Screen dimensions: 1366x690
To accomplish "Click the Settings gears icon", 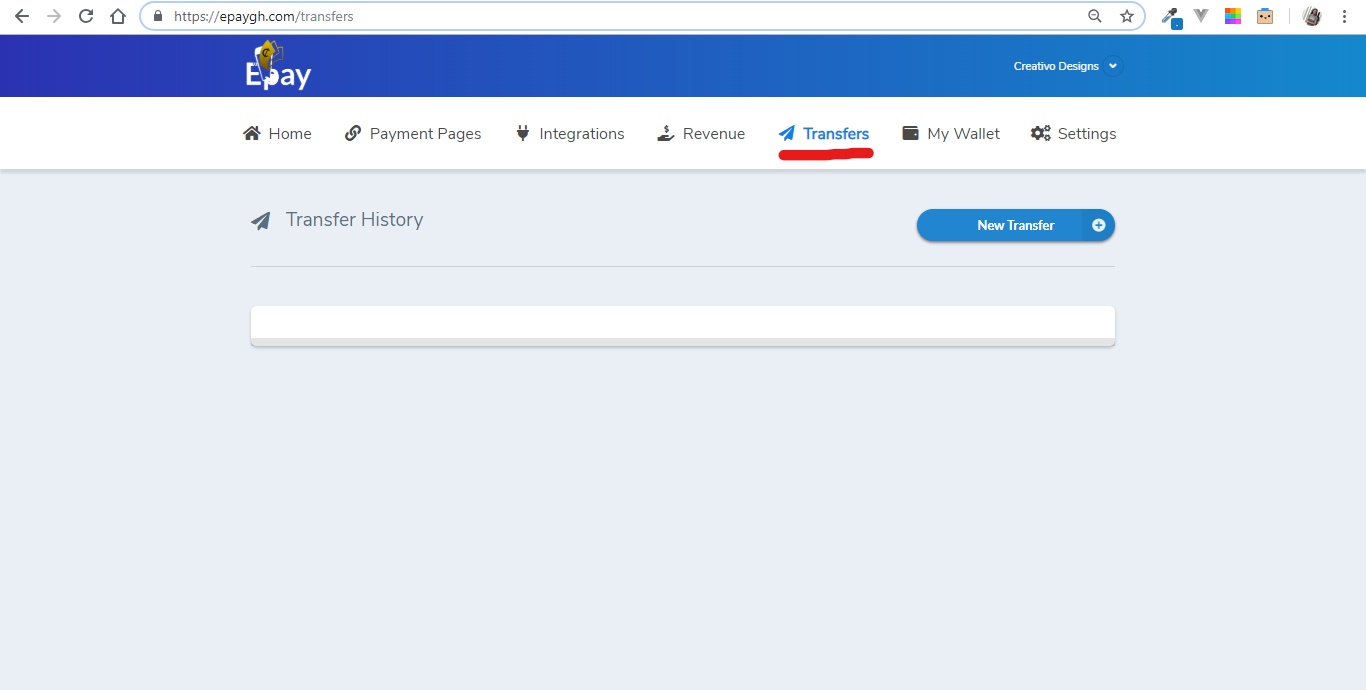I will click(1040, 133).
